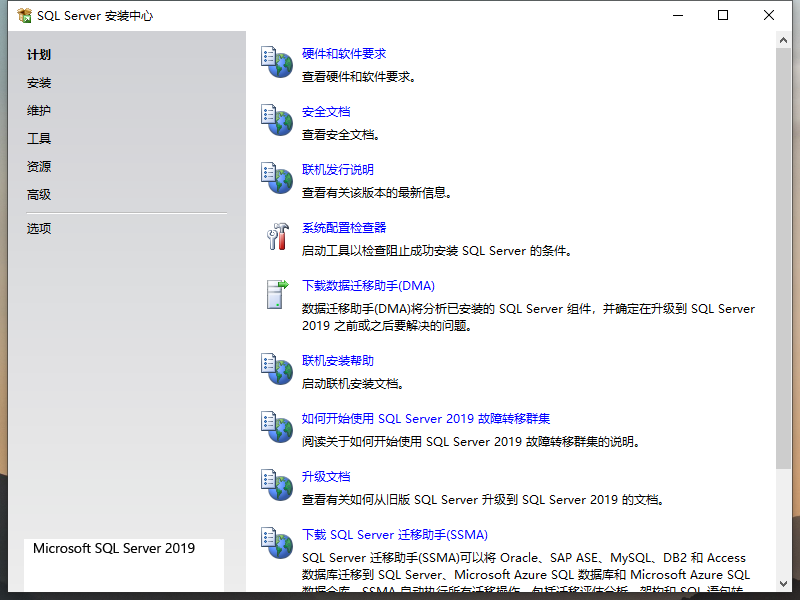Click the globe icon next to 升级文档
Viewport: 800px width, 600px height.
[x=277, y=485]
